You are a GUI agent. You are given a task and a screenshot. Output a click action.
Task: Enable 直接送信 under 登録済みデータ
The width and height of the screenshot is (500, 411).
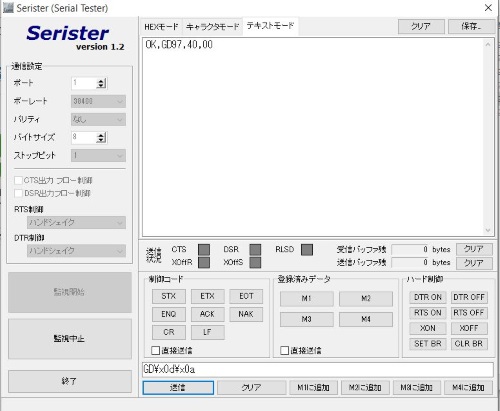[285, 350]
